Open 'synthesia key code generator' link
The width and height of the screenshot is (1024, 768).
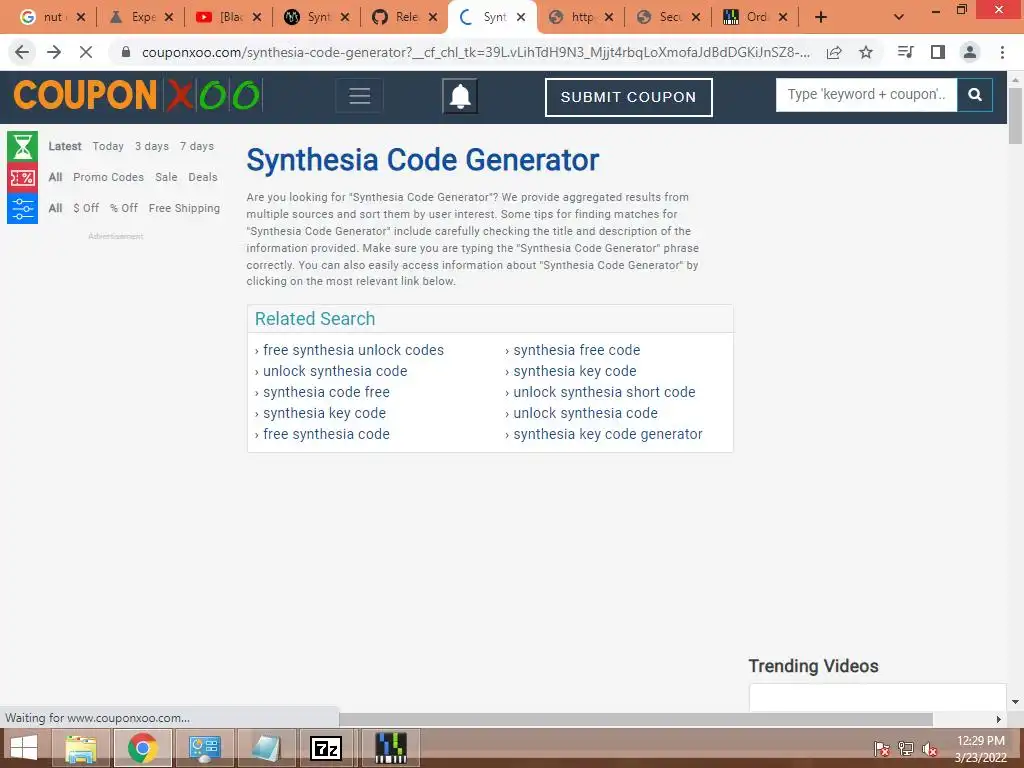[x=607, y=434]
